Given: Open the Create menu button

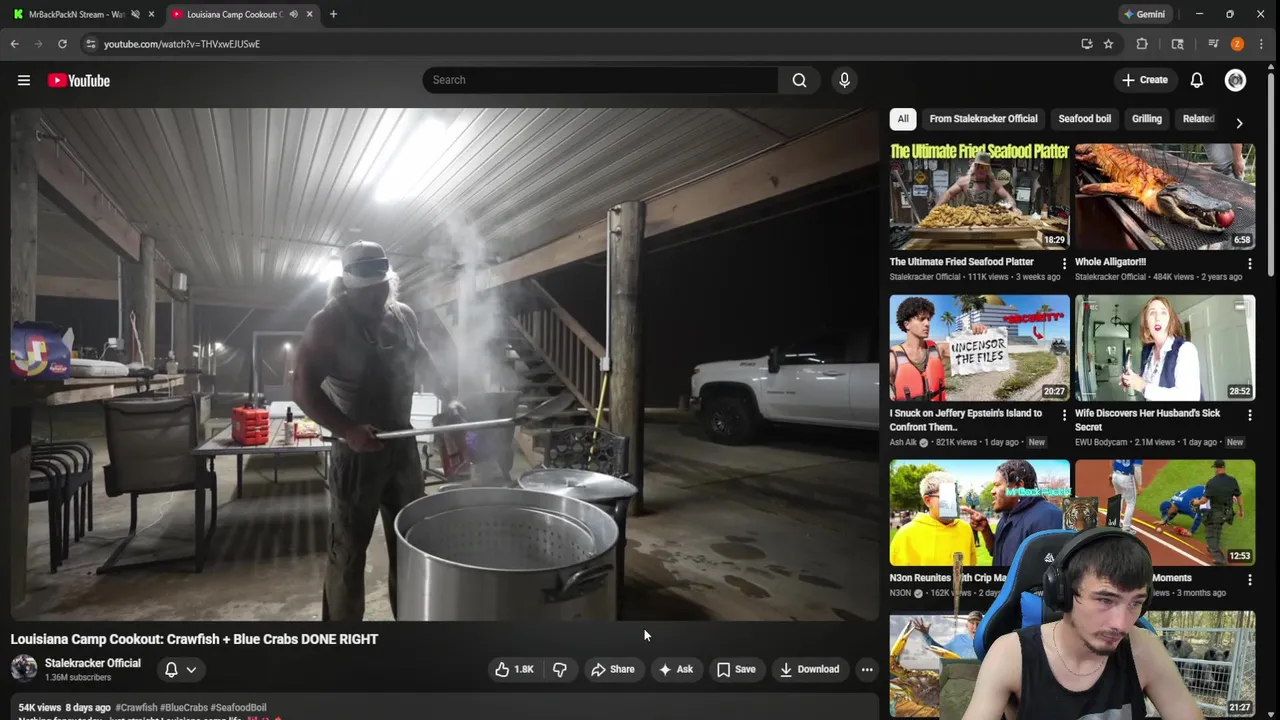Looking at the screenshot, I should coord(1144,80).
